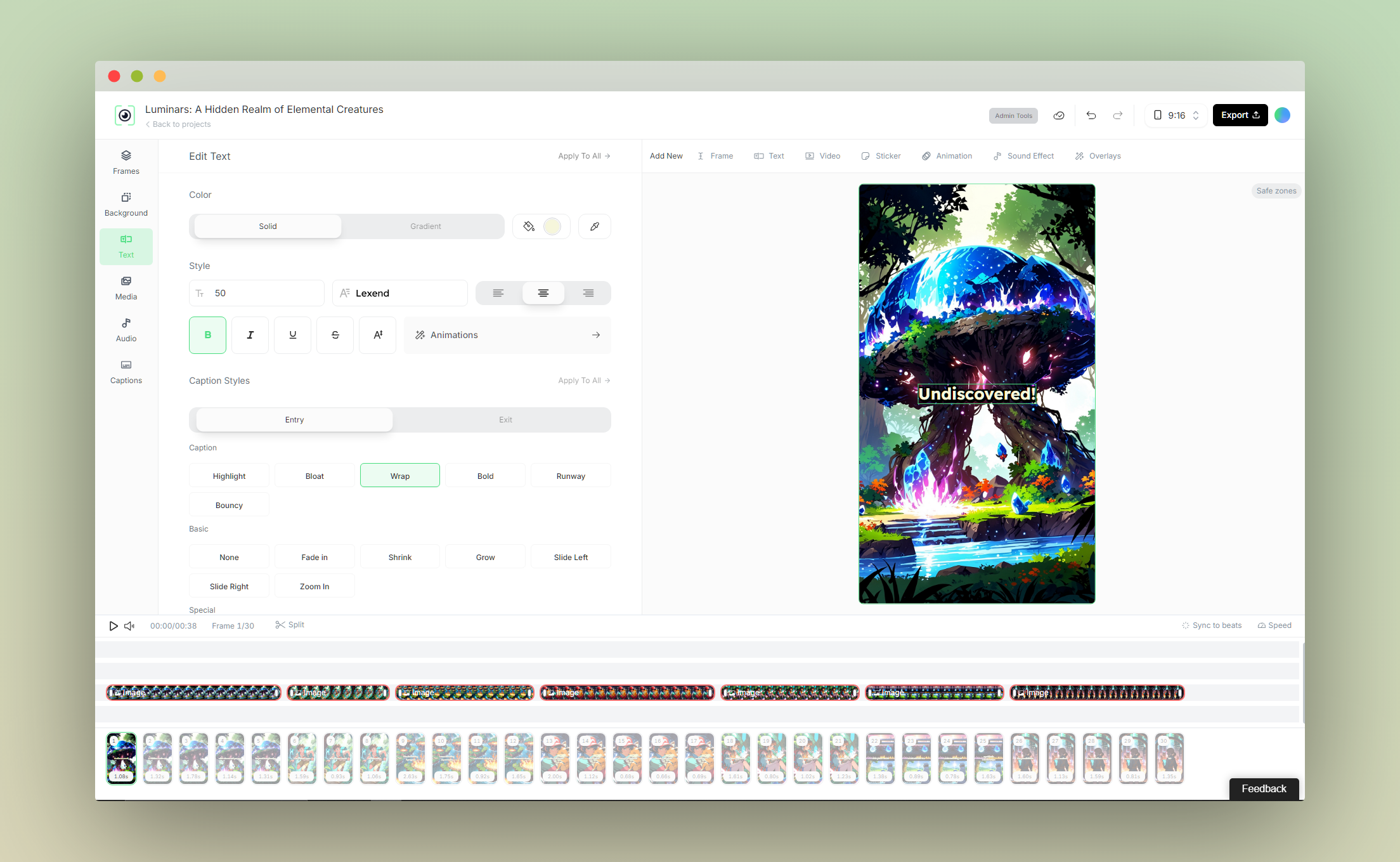Screen dimensions: 1400x862
Task: Open the 9:16 aspect ratio selector
Action: click(x=1174, y=115)
